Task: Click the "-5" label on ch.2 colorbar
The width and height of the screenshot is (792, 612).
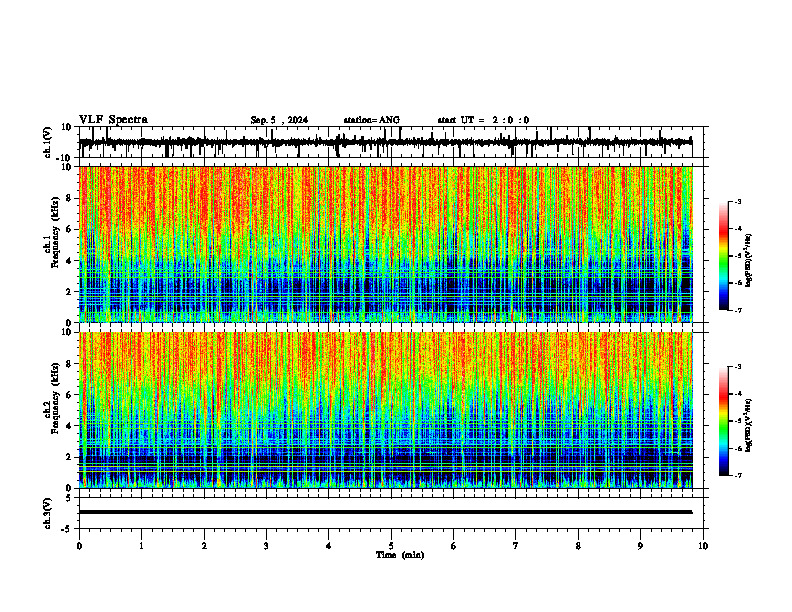Action: click(737, 421)
